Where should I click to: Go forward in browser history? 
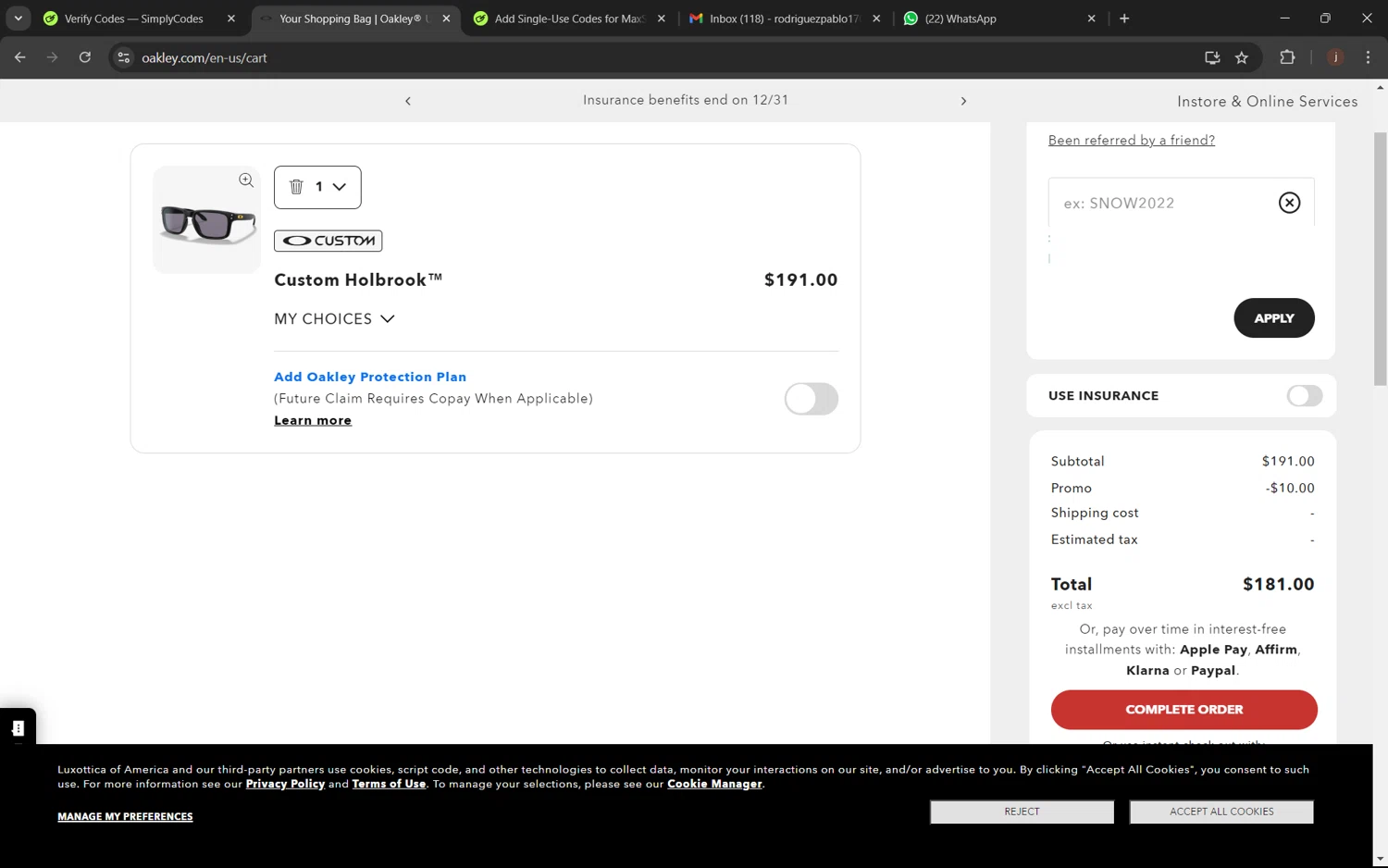(x=53, y=57)
